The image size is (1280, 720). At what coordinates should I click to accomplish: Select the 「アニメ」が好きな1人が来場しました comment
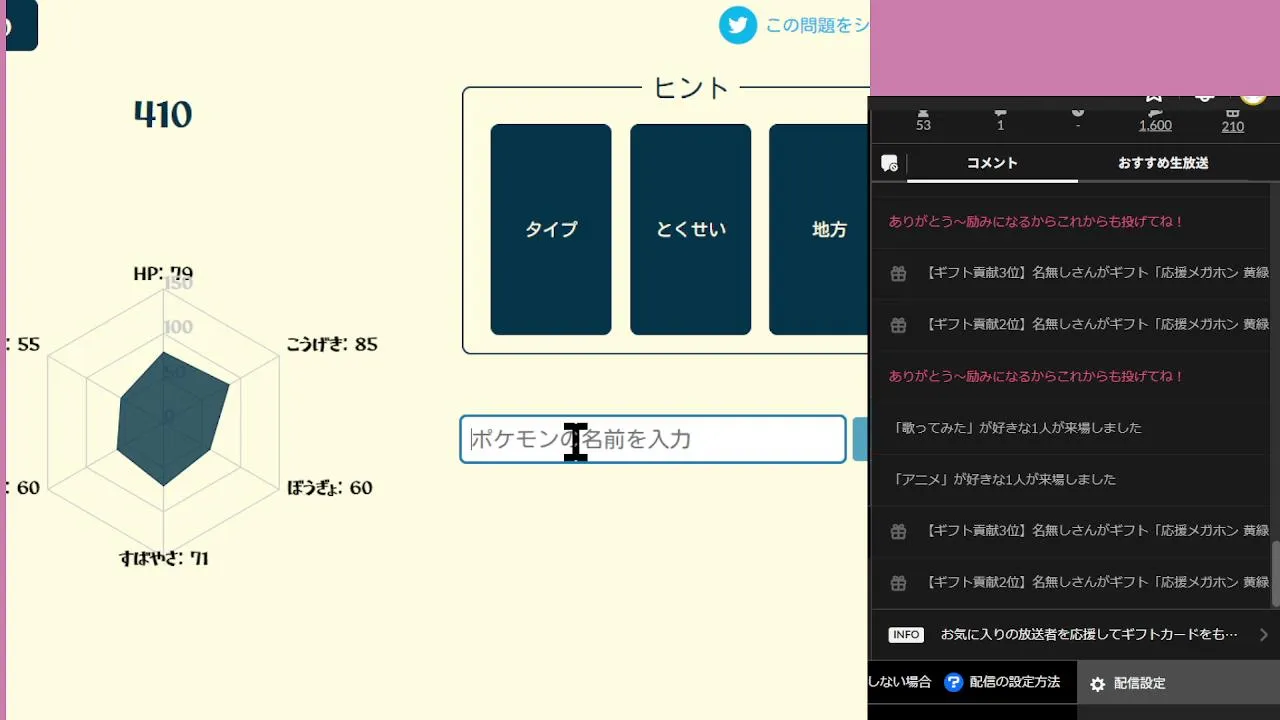pos(1003,480)
